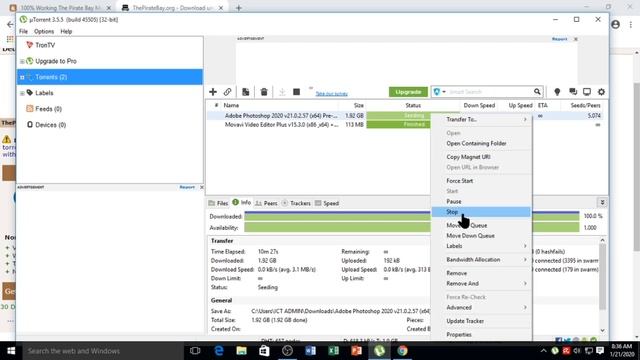Image resolution: width=640 pixels, height=360 pixels.
Task: Expand the Upgrade to Pro tree node
Action: tap(22, 61)
